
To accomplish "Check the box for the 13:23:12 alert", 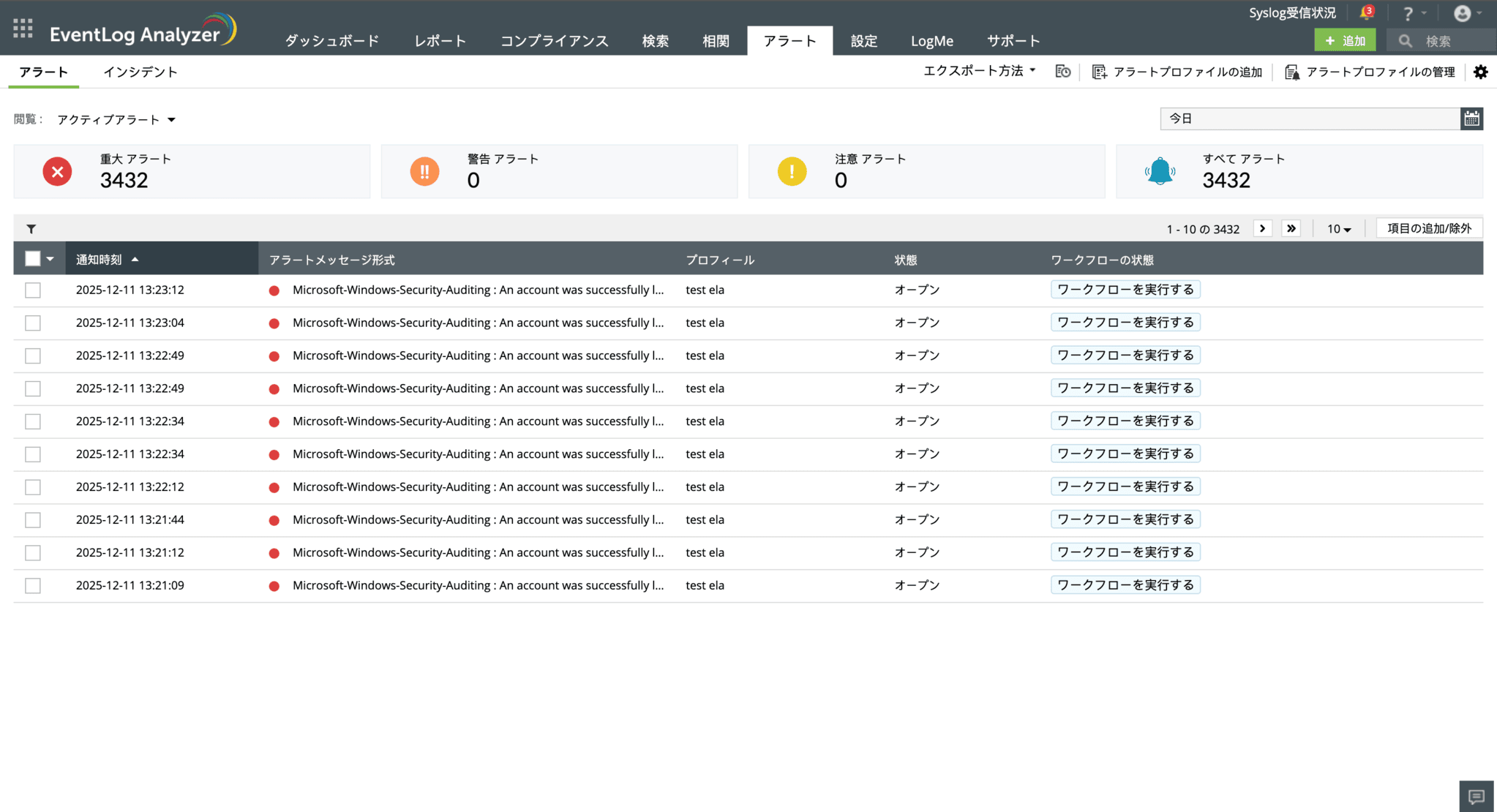I will point(33,290).
